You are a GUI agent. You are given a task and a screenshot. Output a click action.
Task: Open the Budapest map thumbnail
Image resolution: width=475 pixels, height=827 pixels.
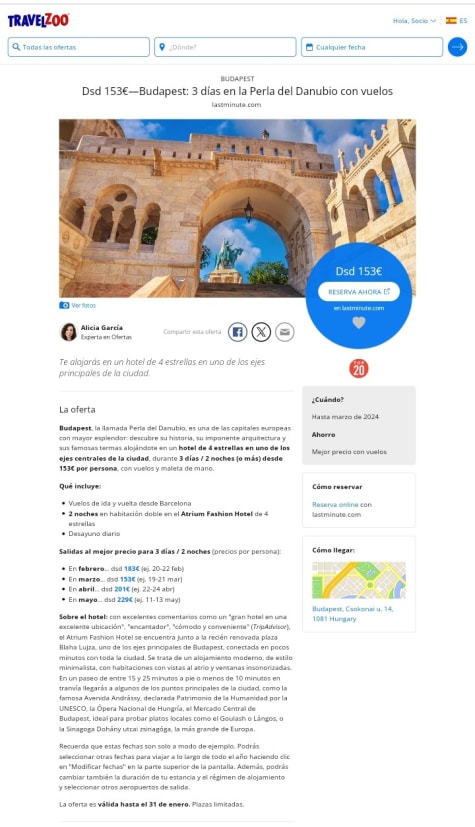(359, 580)
